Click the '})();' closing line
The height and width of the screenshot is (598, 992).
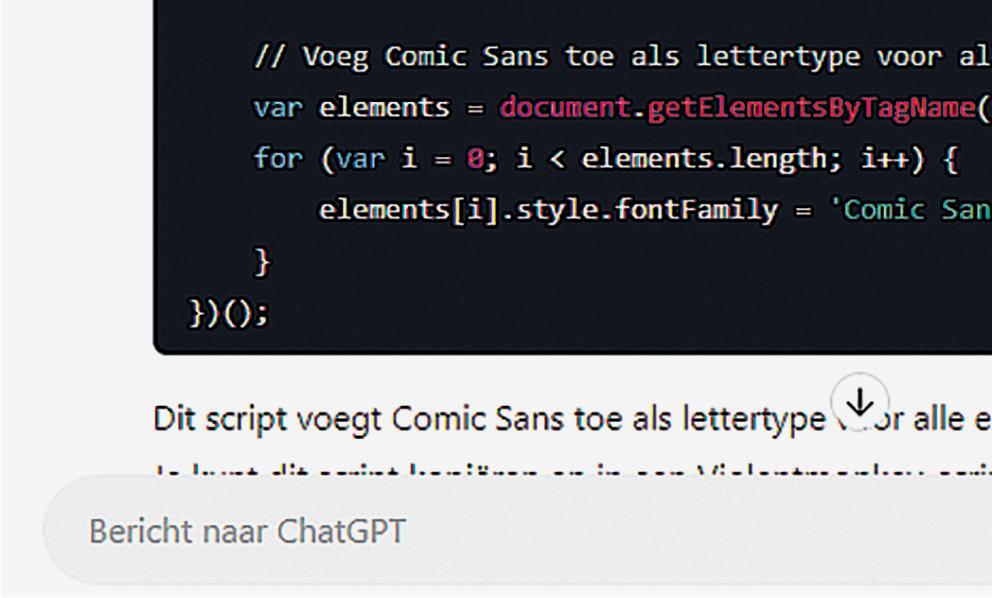[x=228, y=313]
